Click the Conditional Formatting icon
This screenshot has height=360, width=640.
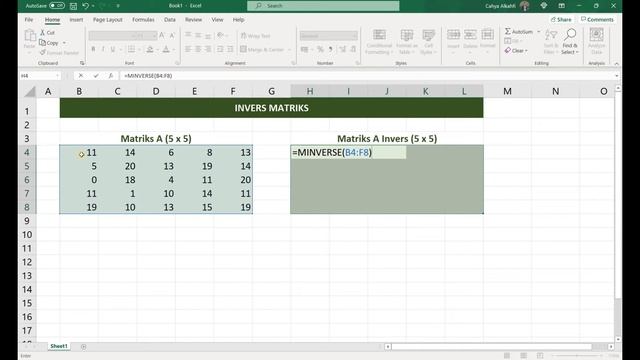click(379, 35)
